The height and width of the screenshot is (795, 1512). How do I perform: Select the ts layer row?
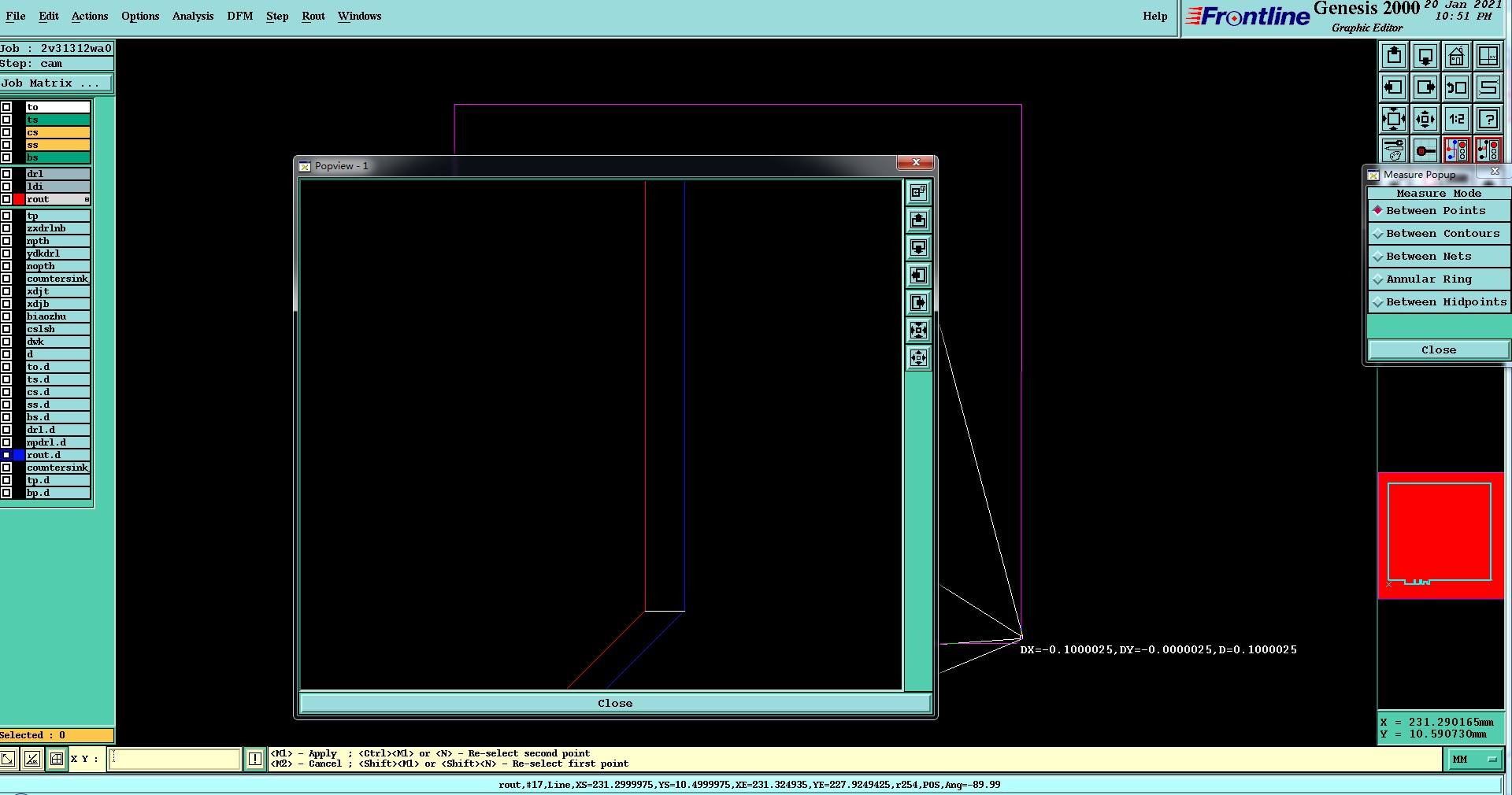[x=57, y=120]
